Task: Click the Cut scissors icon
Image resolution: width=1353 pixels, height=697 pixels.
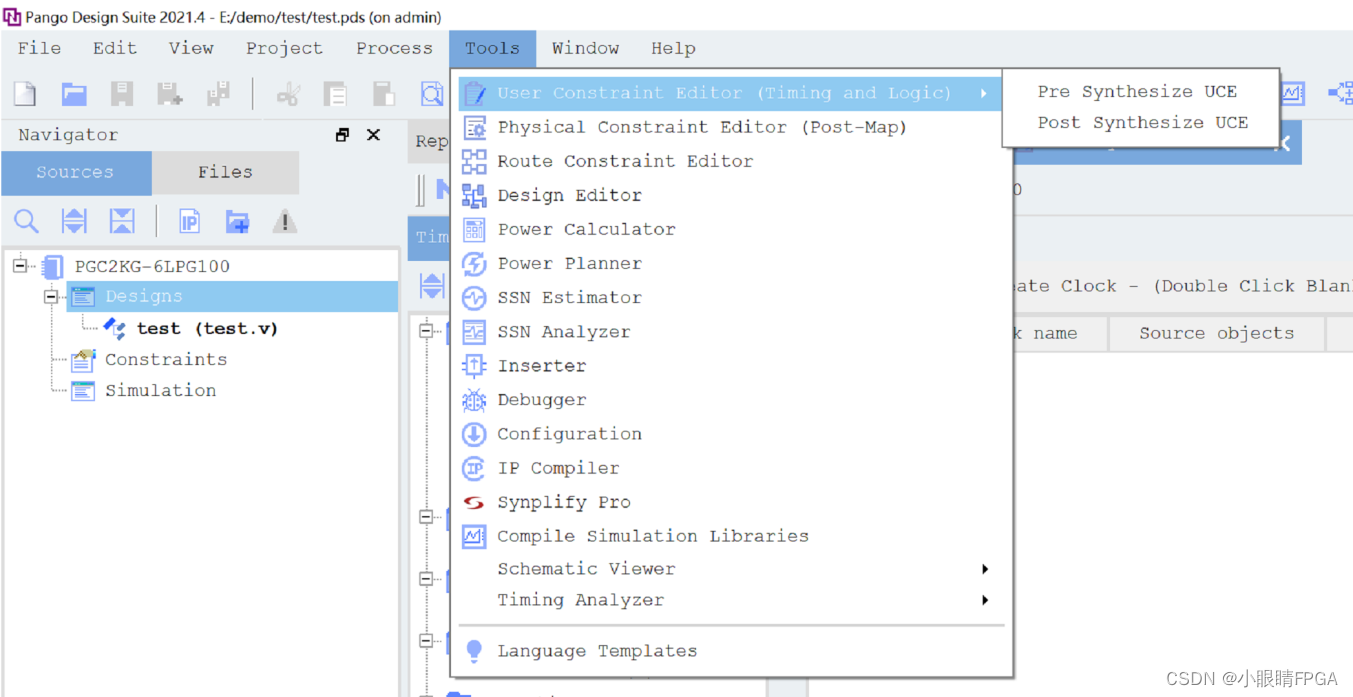Action: (x=288, y=94)
